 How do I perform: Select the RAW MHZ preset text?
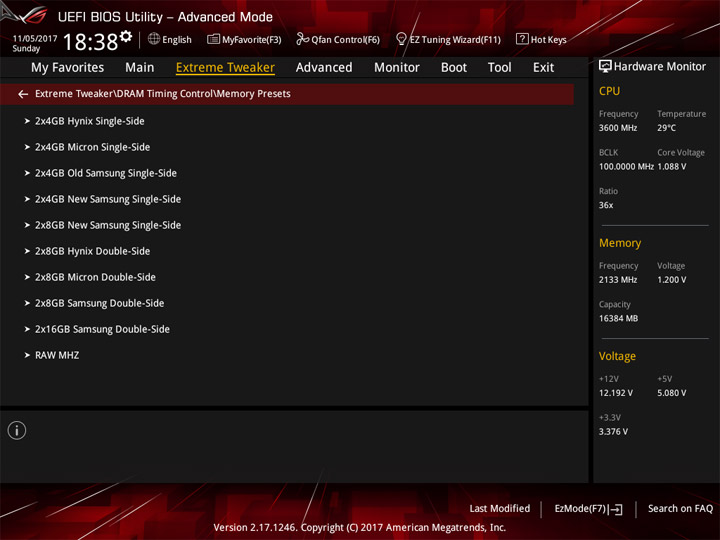tap(57, 355)
